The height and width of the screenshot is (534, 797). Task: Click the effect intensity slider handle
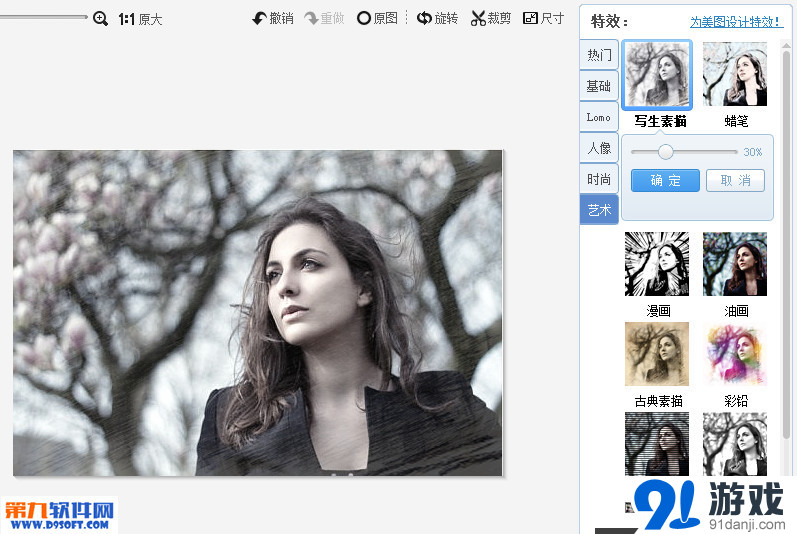(x=665, y=151)
